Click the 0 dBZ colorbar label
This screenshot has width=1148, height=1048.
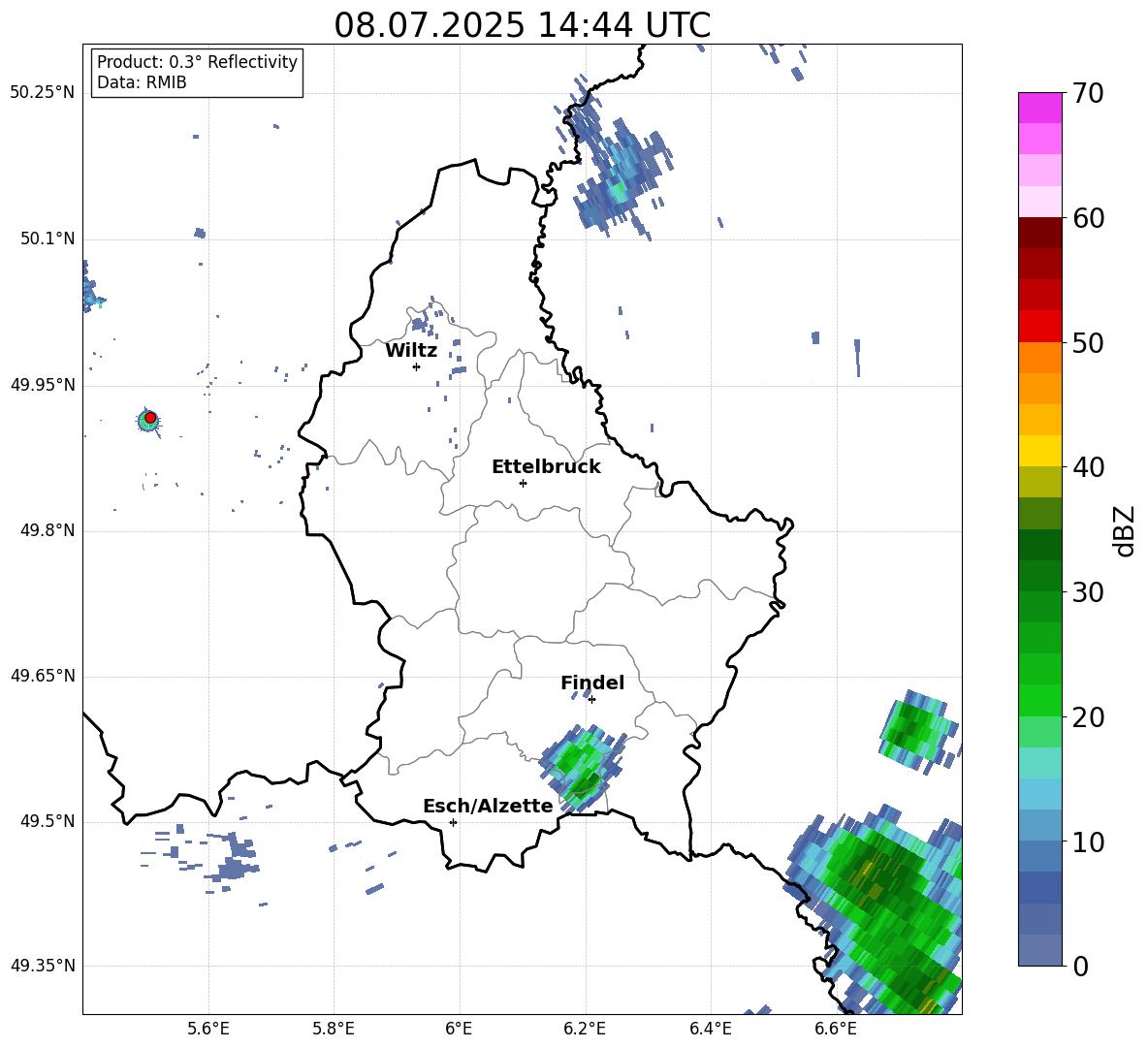(x=1080, y=967)
